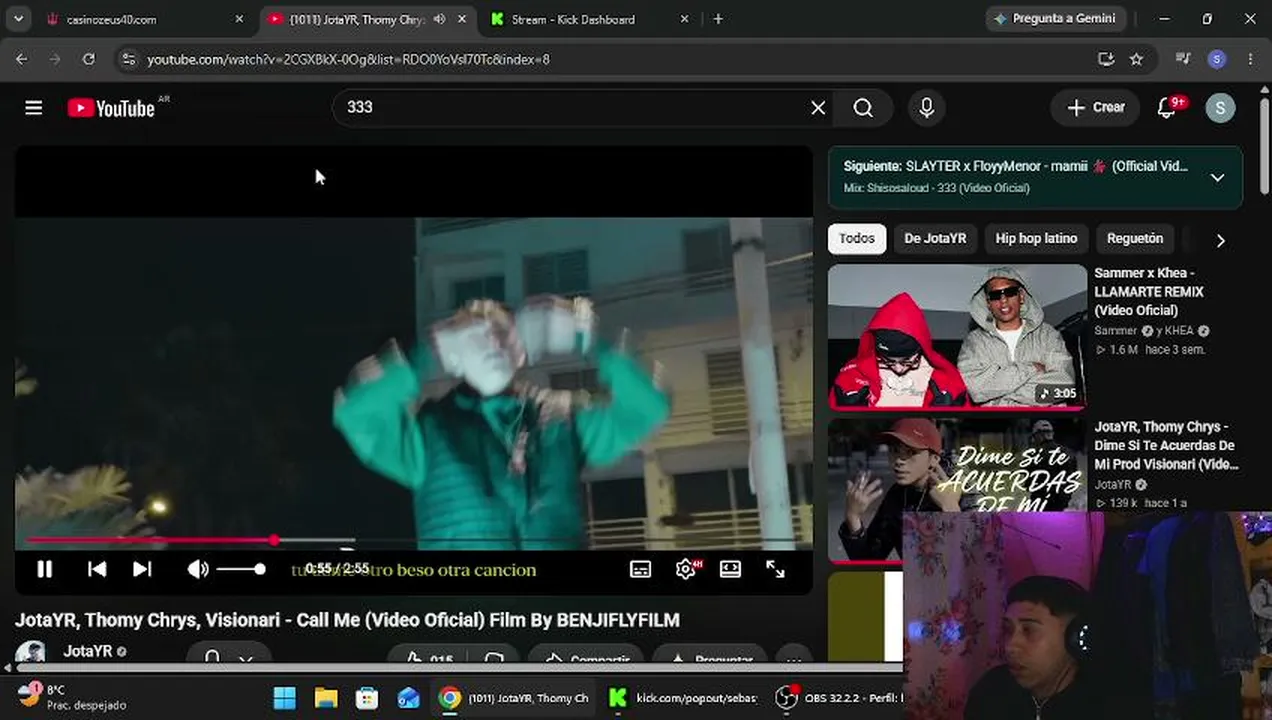Open the tab search dropdown

pos(17,19)
